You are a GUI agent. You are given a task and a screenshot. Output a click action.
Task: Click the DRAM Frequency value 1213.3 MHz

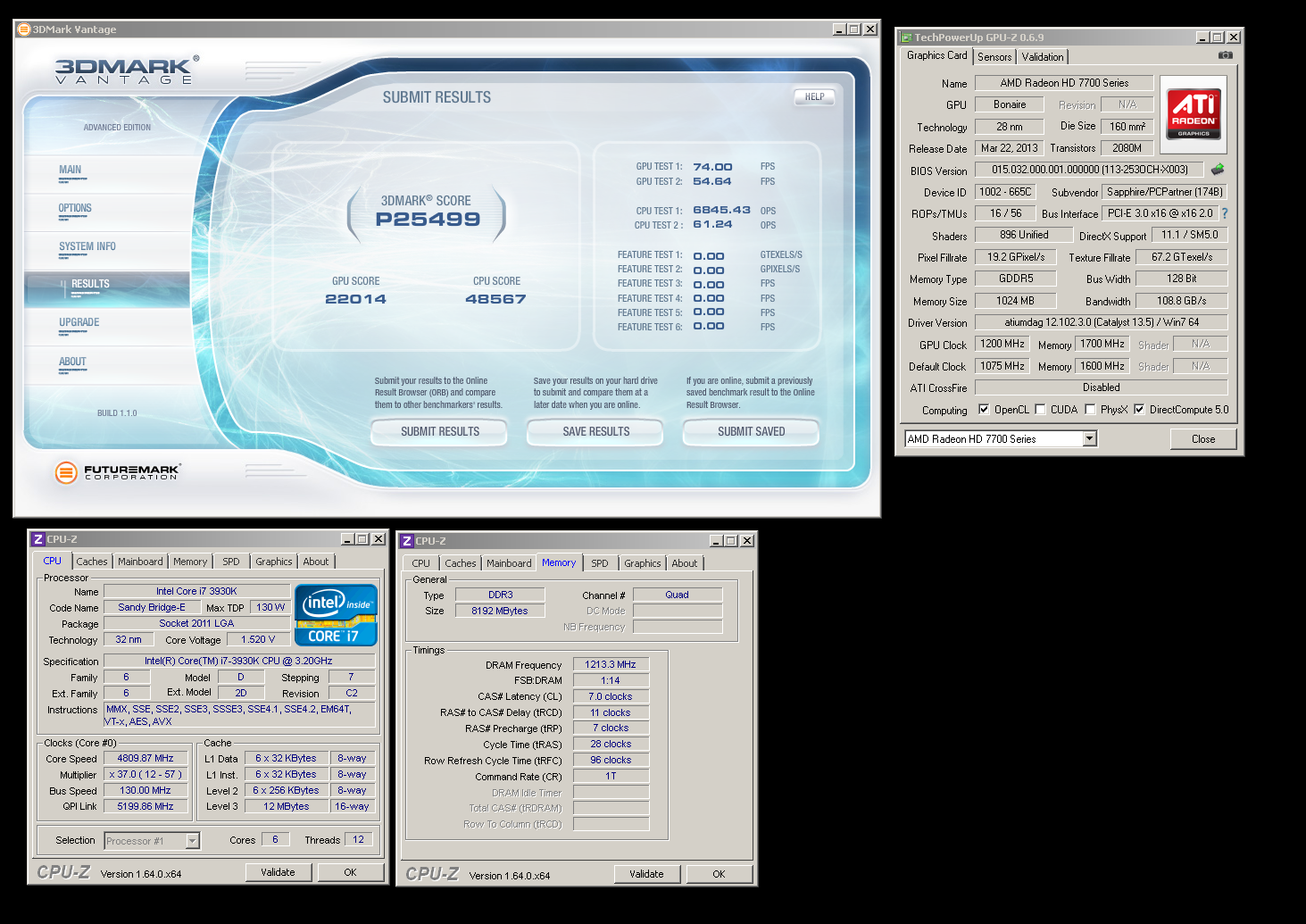coord(611,664)
